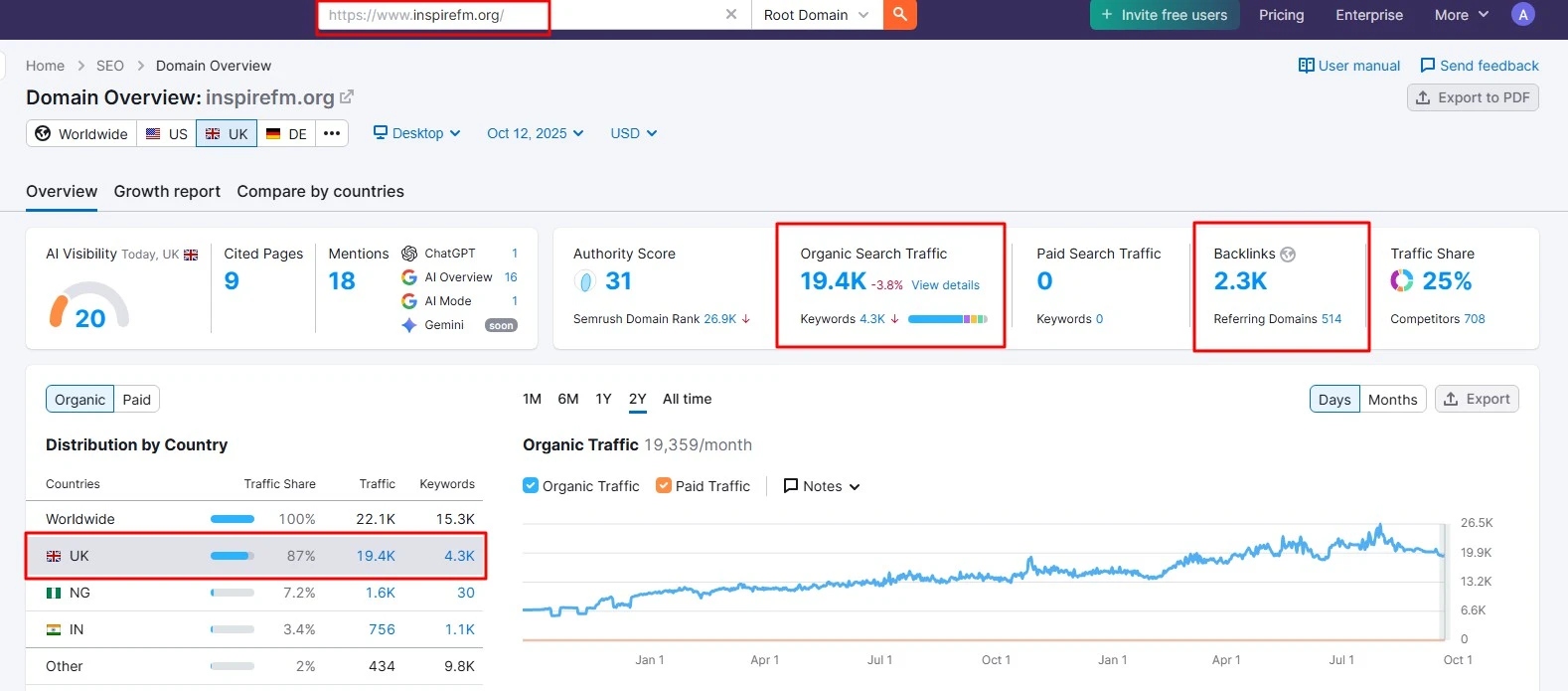Switch distribution toggle to Organic
The image size is (1568, 691).
(x=79, y=399)
